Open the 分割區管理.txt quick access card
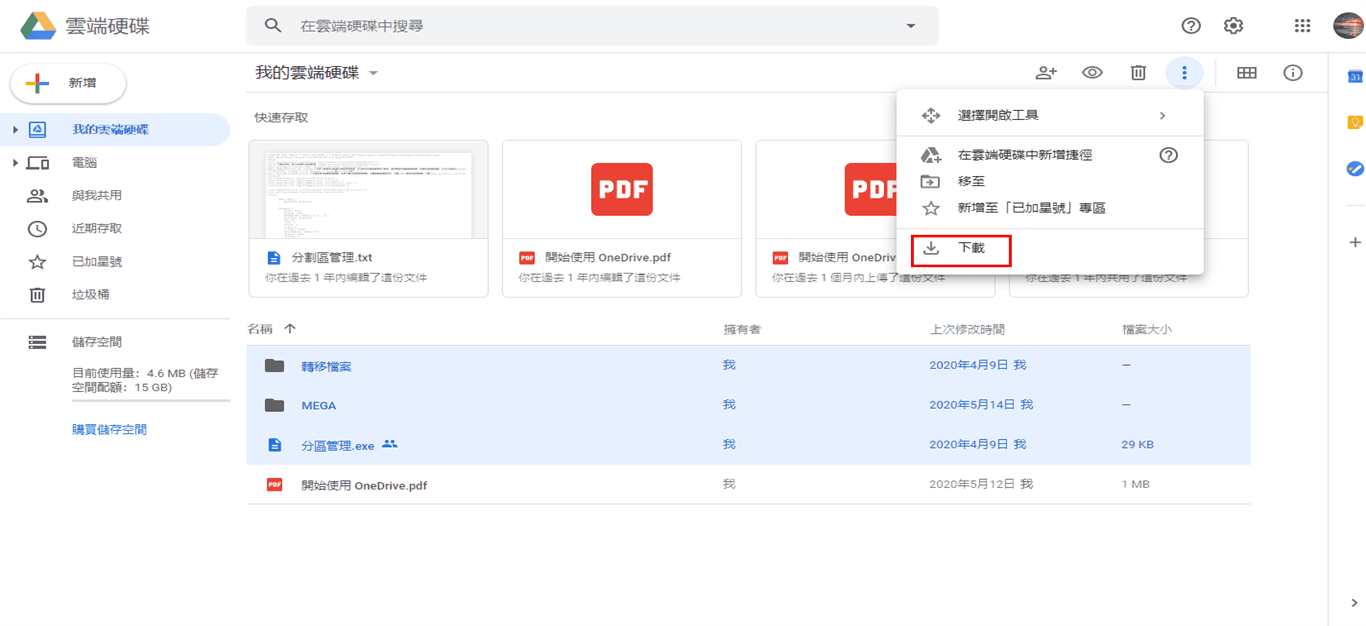The height and width of the screenshot is (626, 1366). (368, 219)
